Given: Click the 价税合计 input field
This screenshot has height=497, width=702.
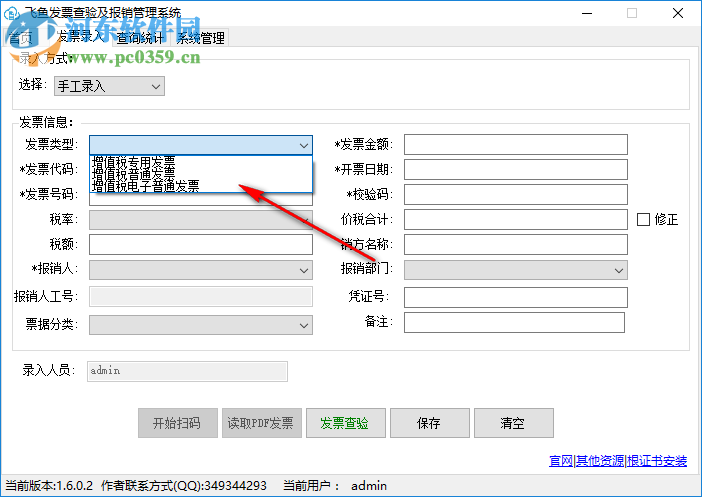Looking at the screenshot, I should [x=516, y=219].
